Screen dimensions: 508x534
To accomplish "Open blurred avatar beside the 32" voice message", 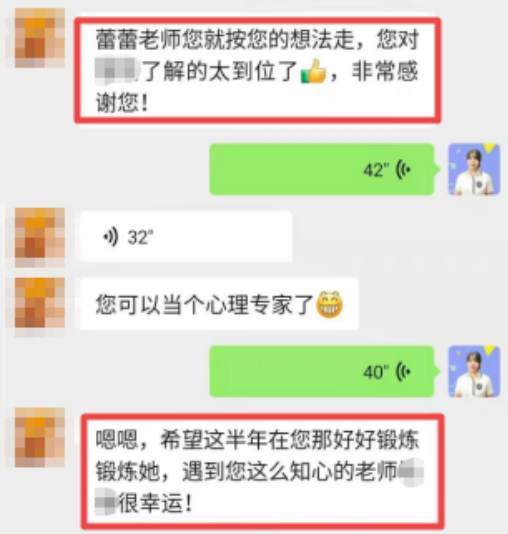I will pyautogui.click(x=39, y=237).
